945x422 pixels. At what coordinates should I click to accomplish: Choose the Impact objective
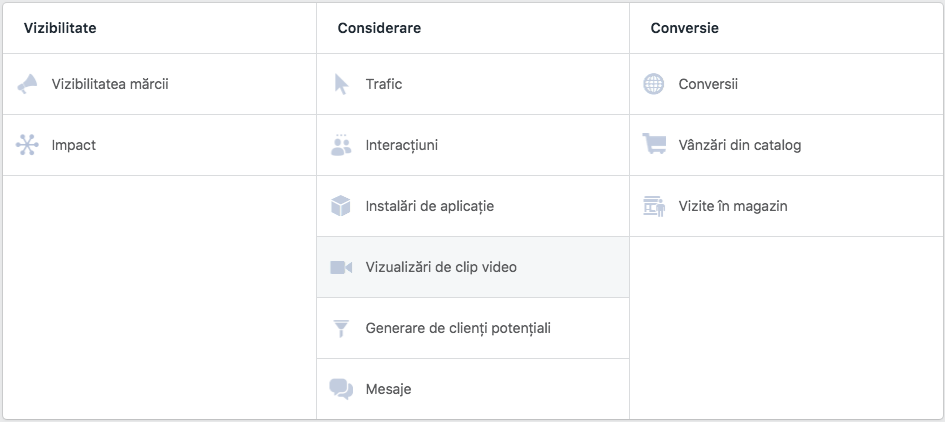tap(74, 145)
